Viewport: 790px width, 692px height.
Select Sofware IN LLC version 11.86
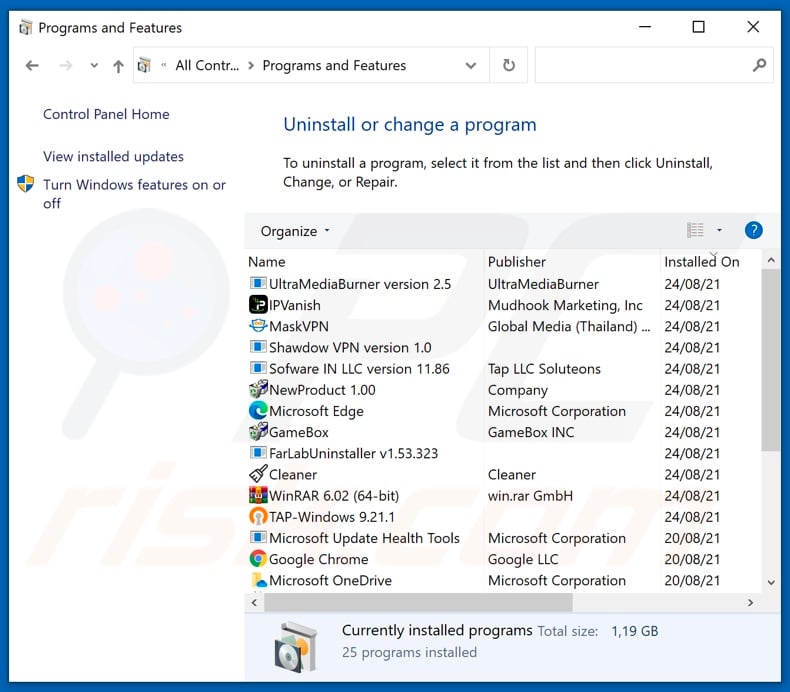tap(359, 368)
